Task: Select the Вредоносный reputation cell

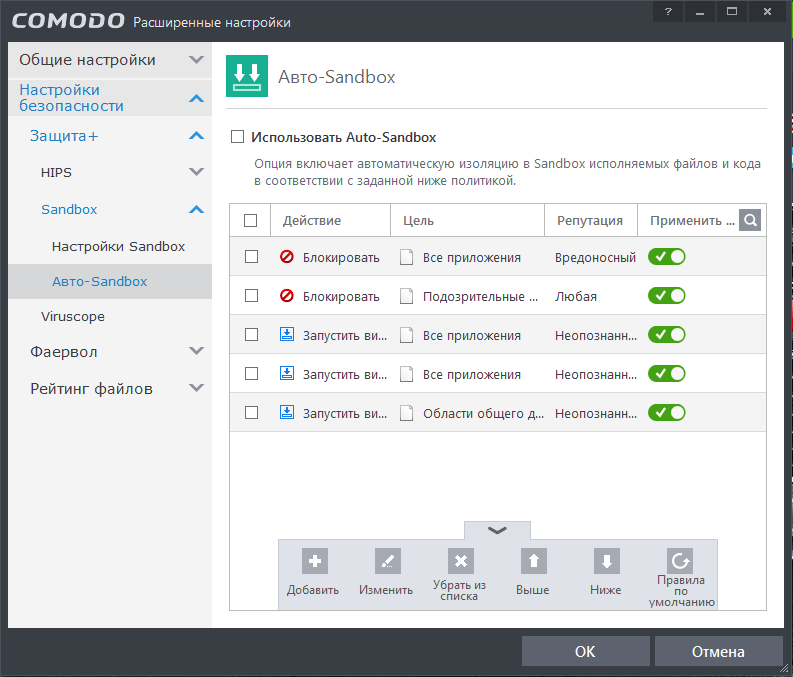Action: 595,257
